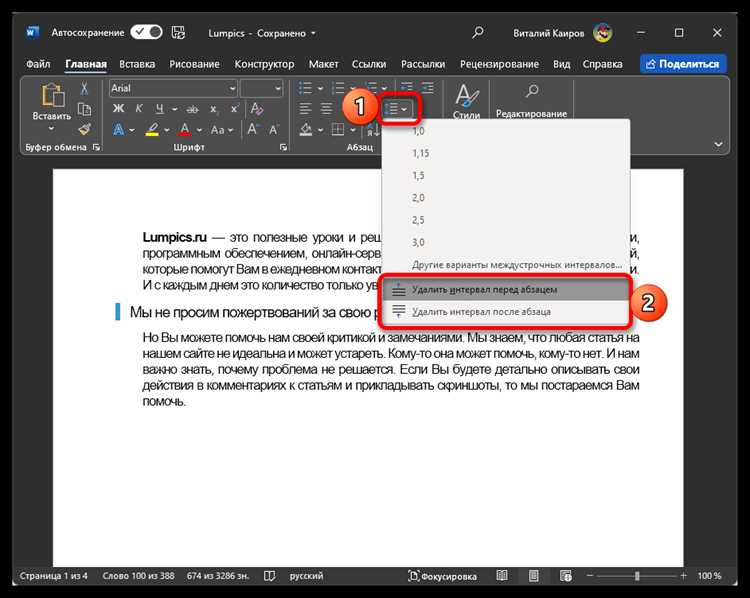Click the Decrease Indent icon
The image size is (750, 598).
(x=407, y=88)
